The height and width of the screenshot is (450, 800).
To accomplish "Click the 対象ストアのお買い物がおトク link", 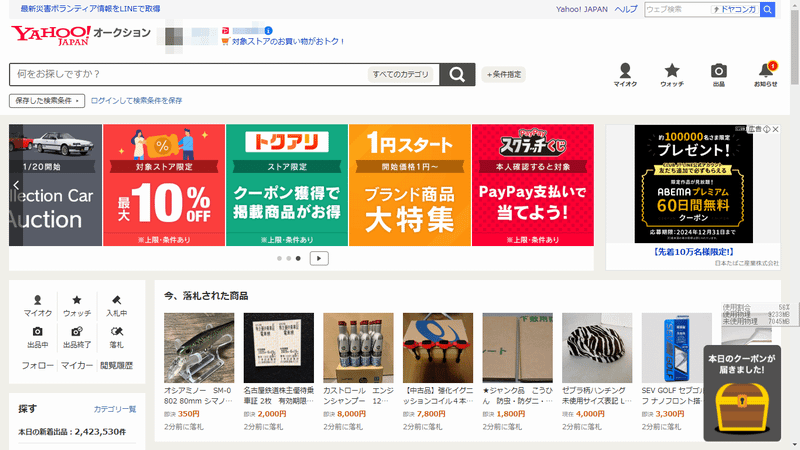I will tap(288, 41).
